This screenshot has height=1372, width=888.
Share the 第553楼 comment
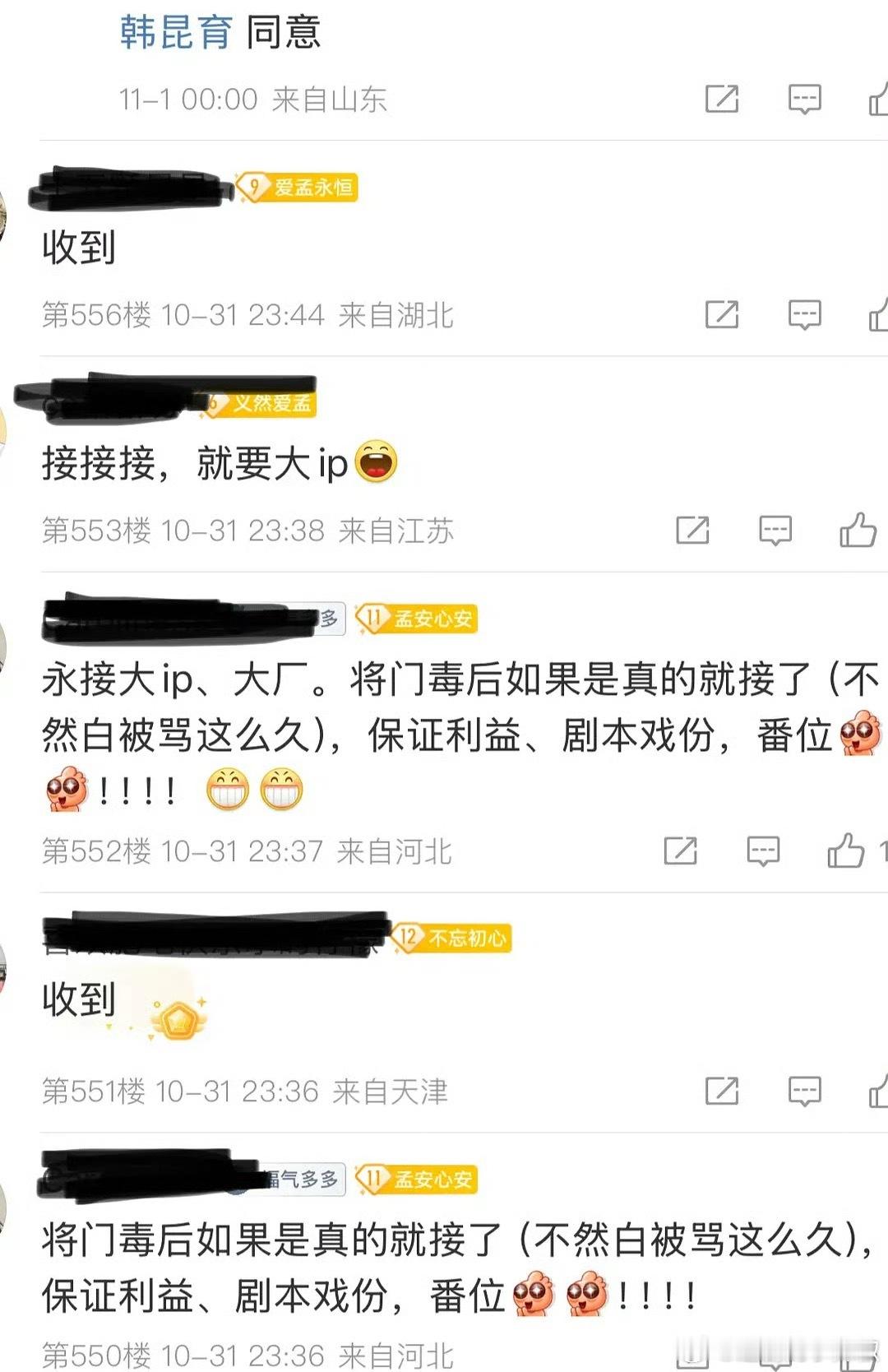692,531
